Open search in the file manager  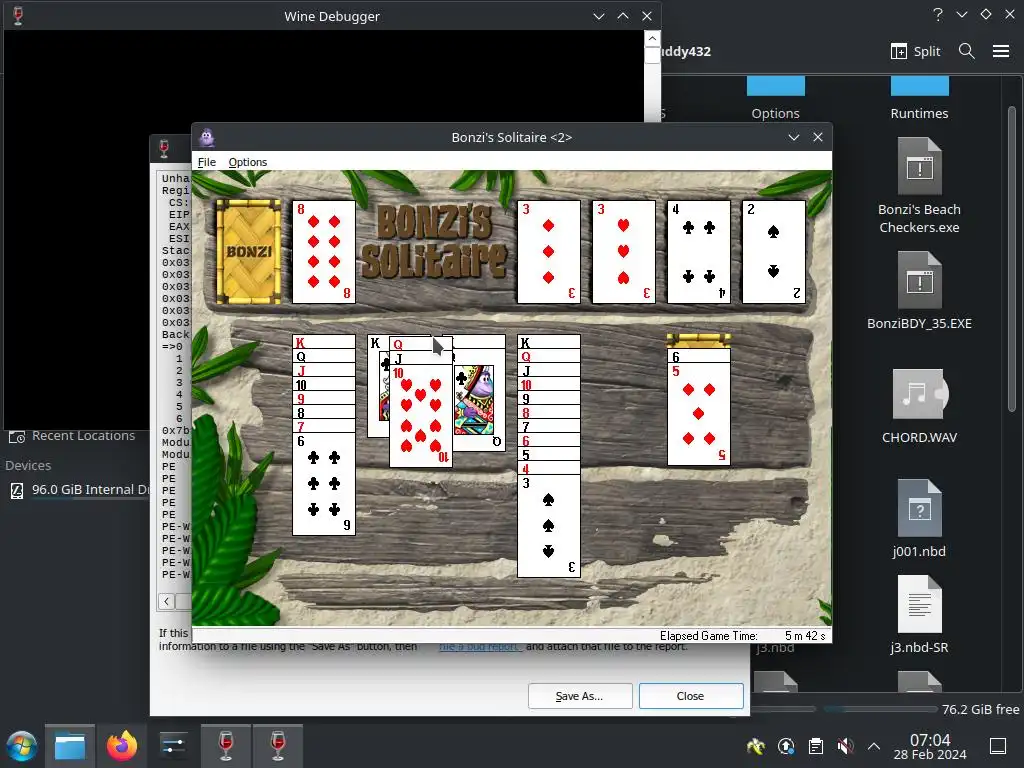[x=967, y=51]
